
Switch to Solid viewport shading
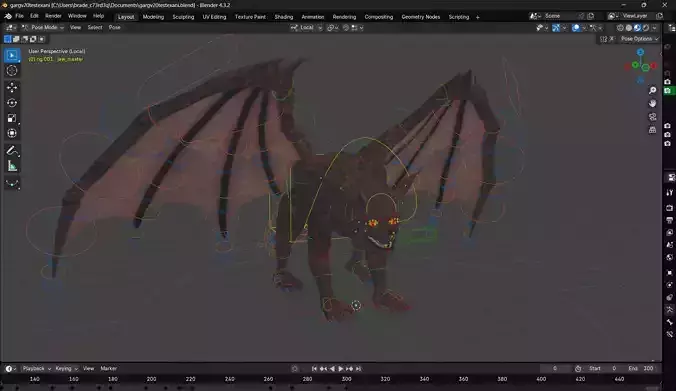tap(629, 28)
